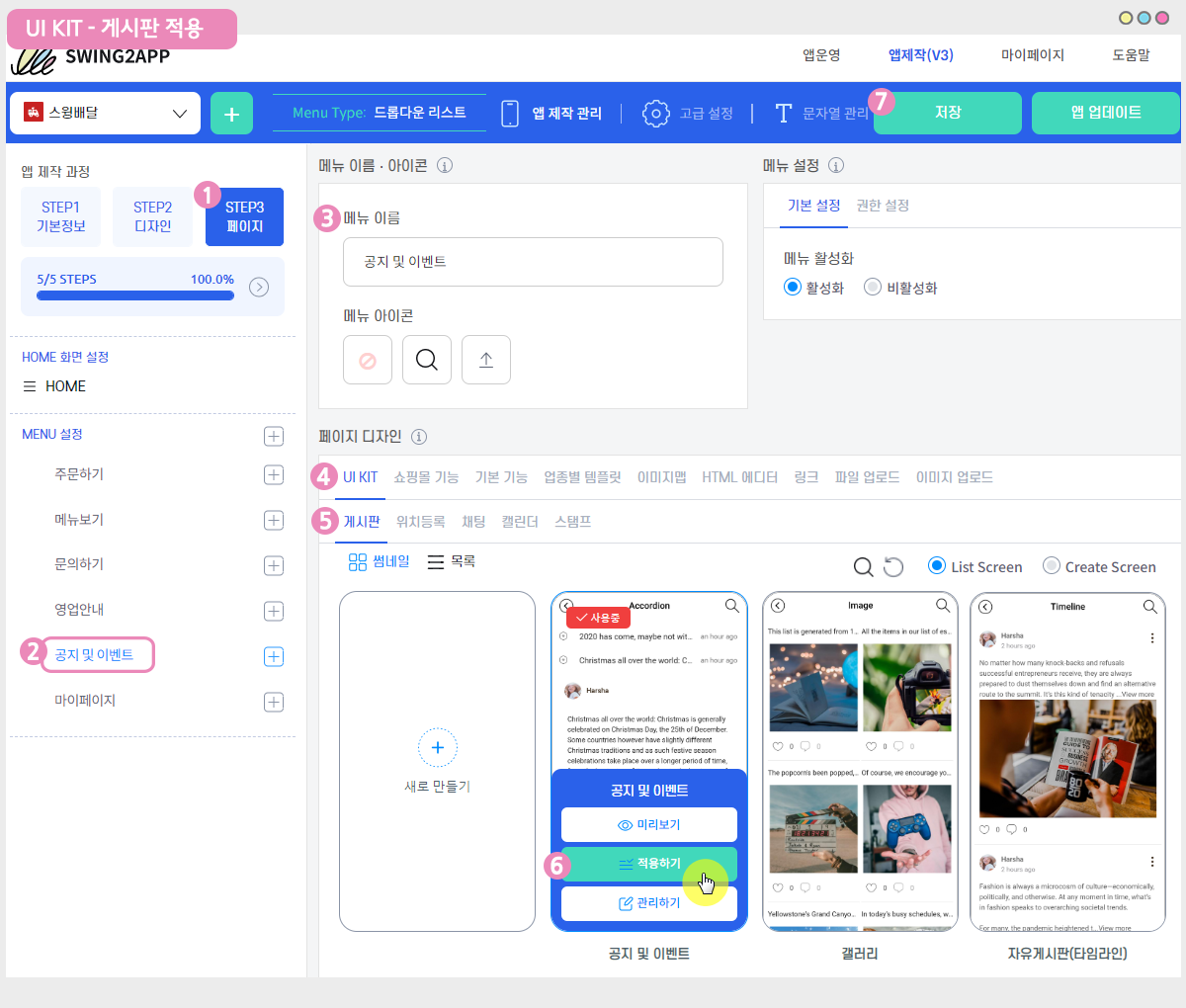Click the refresh icon above the templates
The height and width of the screenshot is (1008, 1186).
pos(893,566)
